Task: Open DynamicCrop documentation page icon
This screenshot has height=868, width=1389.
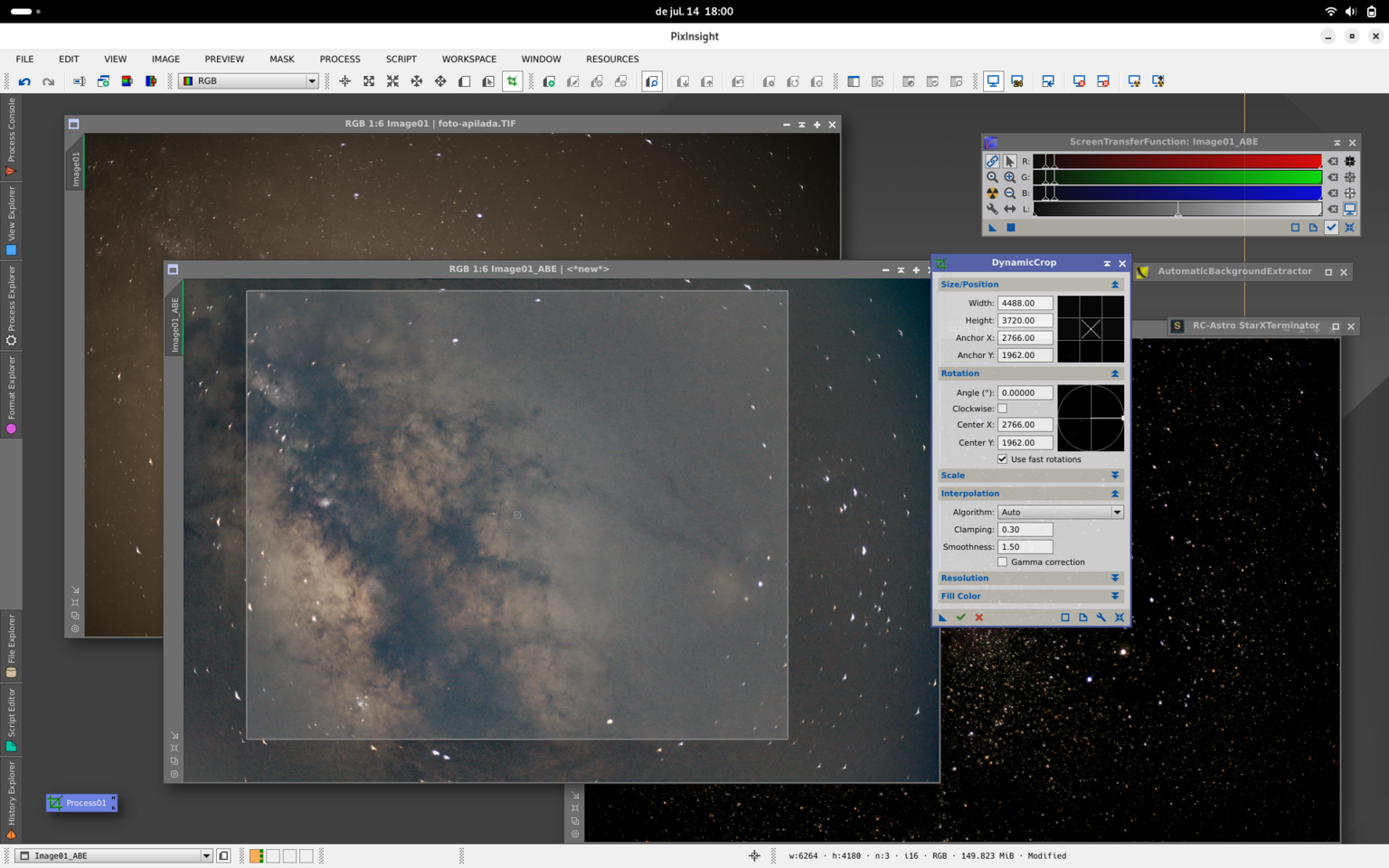Action: coord(1082,617)
